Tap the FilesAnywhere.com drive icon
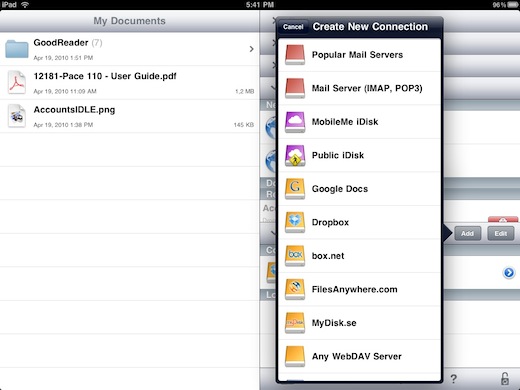The height and width of the screenshot is (390, 520). [295, 289]
